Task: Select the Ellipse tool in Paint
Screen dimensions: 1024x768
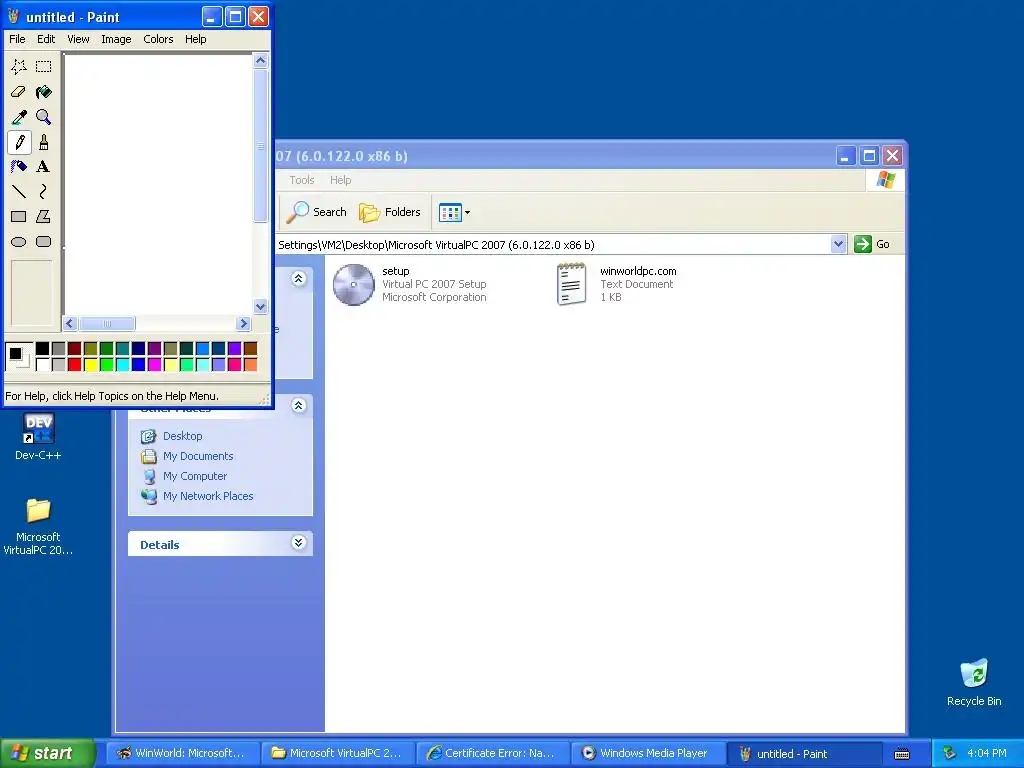Action: pos(19,242)
